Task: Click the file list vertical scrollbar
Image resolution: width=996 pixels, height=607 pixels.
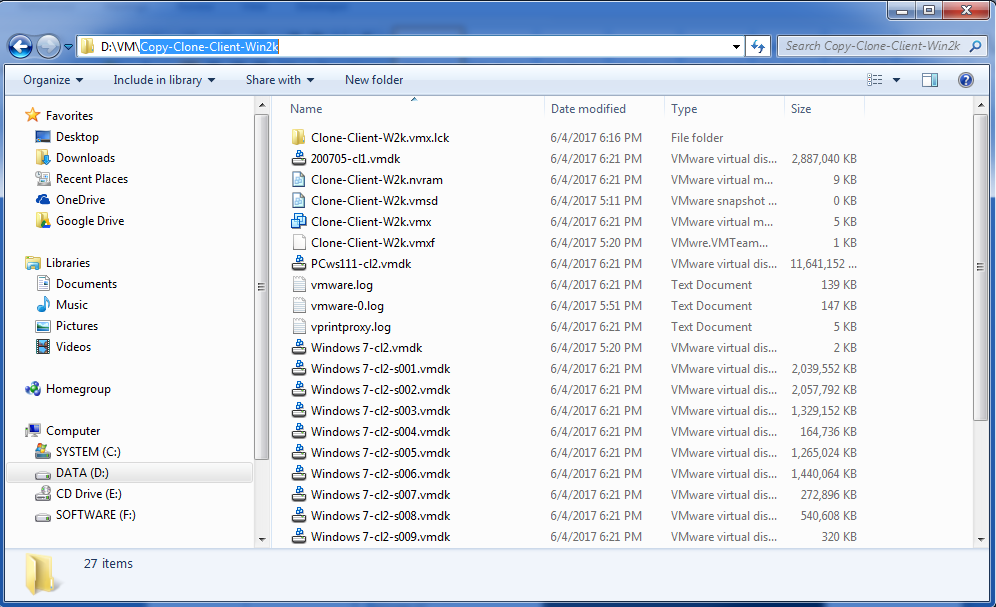Action: (x=981, y=330)
